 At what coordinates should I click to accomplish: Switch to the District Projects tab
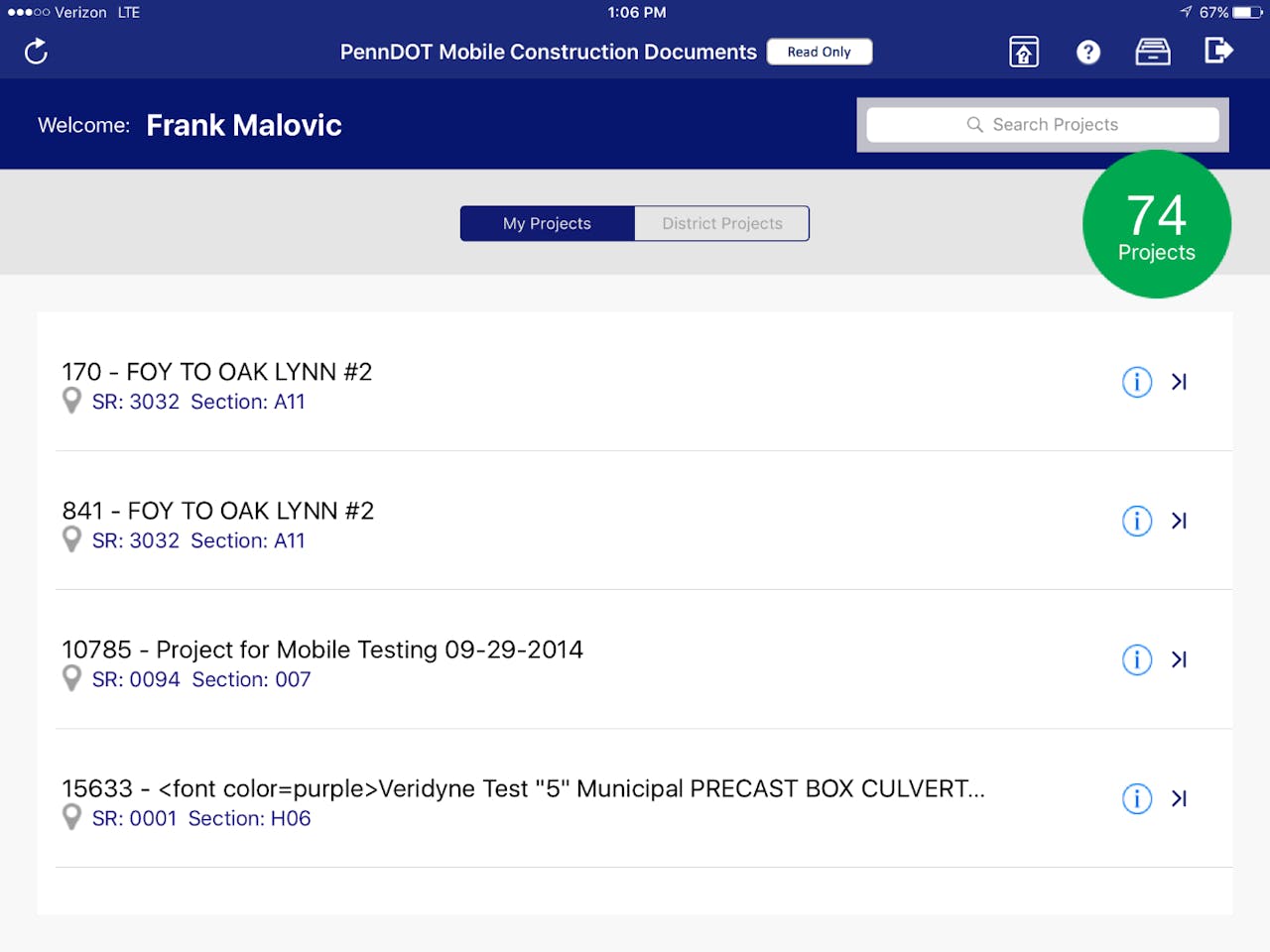click(722, 223)
